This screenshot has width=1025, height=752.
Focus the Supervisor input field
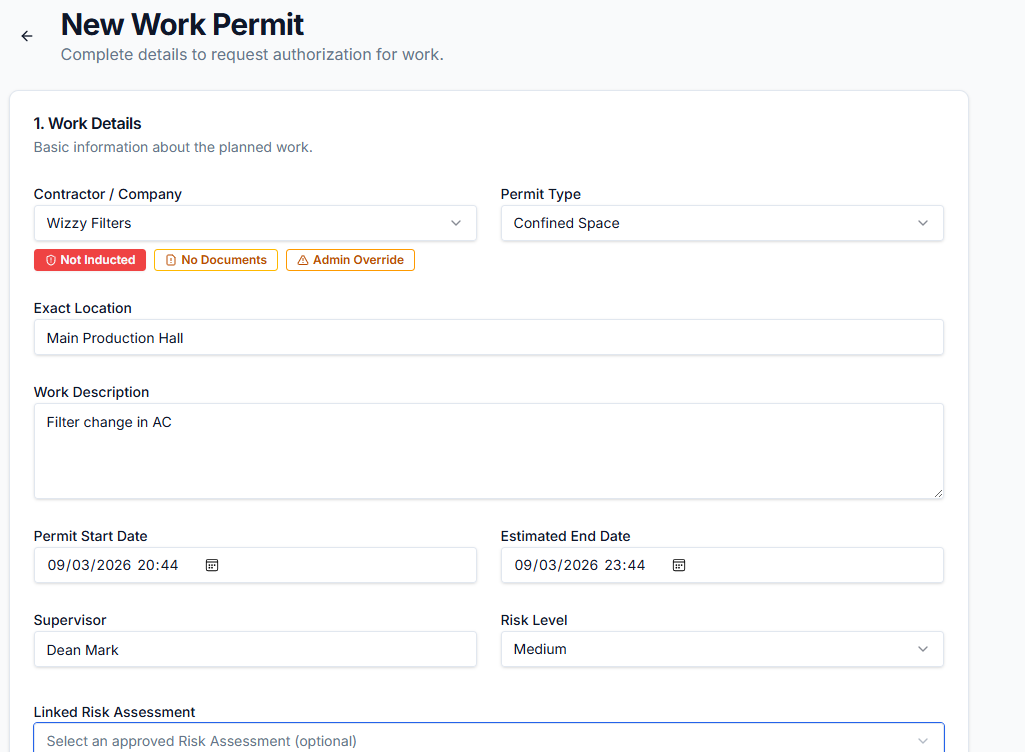point(255,649)
